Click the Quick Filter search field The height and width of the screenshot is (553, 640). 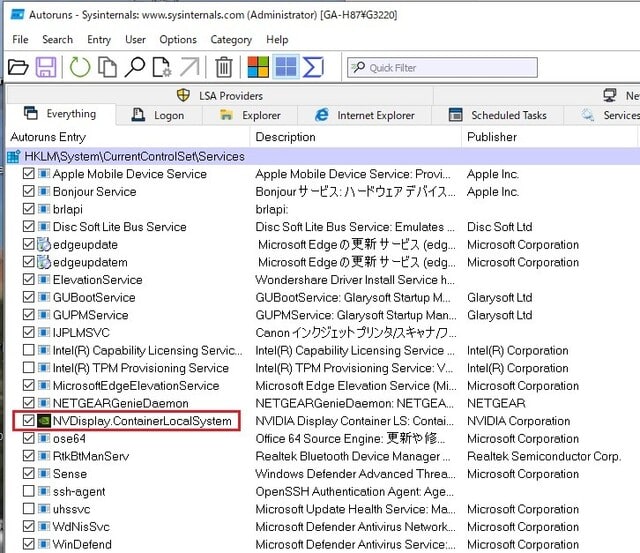[442, 67]
